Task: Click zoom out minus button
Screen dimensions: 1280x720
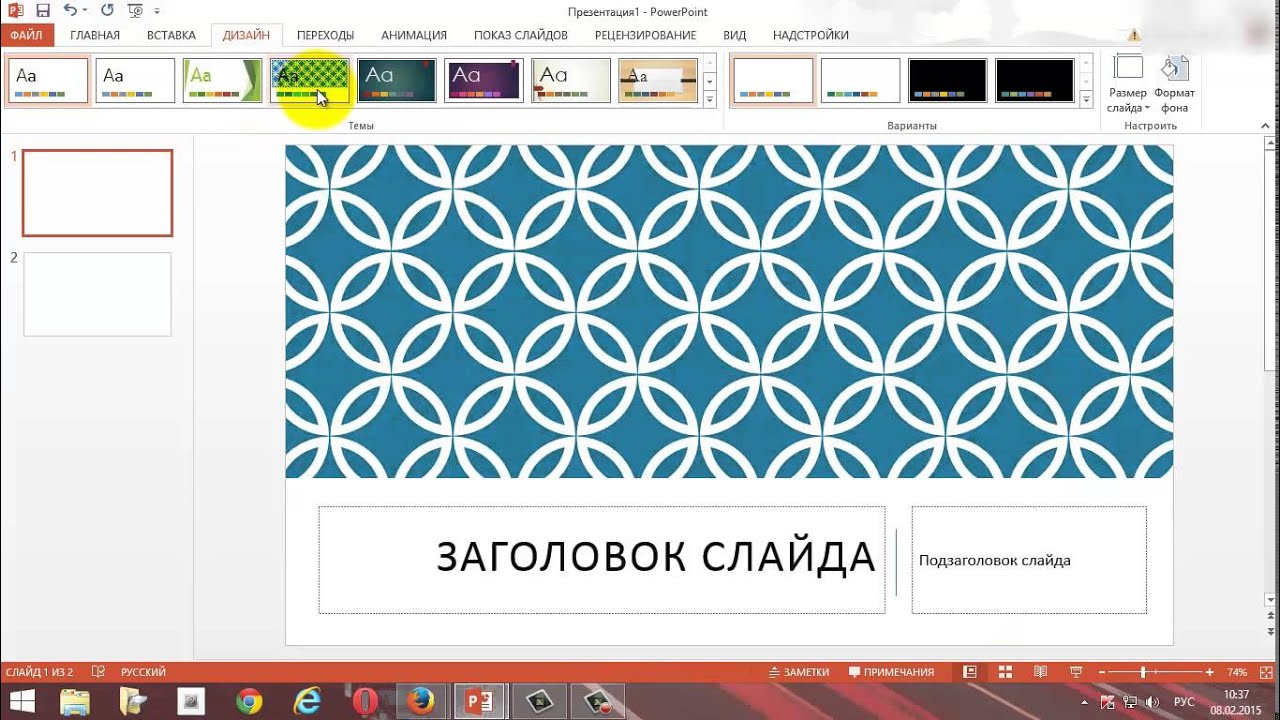Action: pyautogui.click(x=1103, y=672)
